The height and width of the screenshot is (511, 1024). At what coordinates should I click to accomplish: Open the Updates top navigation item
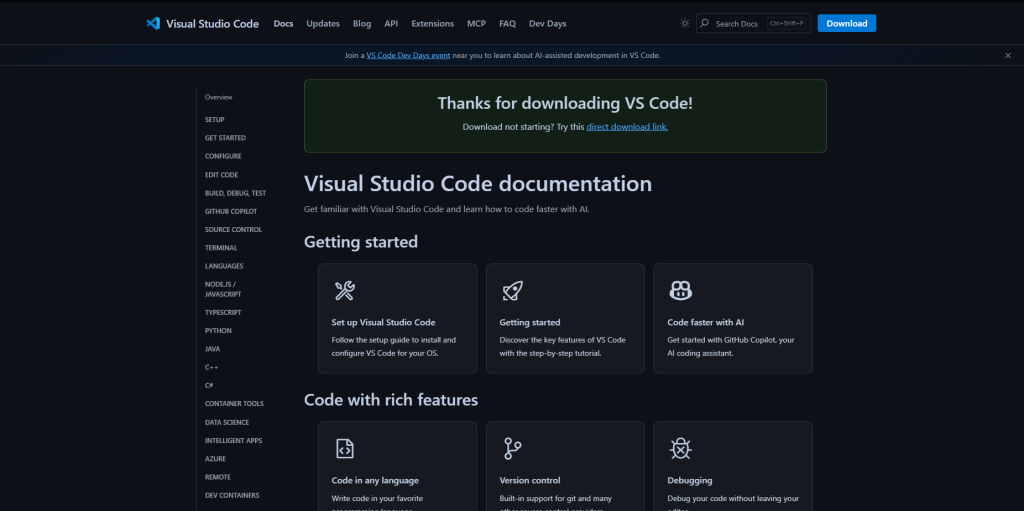click(x=323, y=23)
